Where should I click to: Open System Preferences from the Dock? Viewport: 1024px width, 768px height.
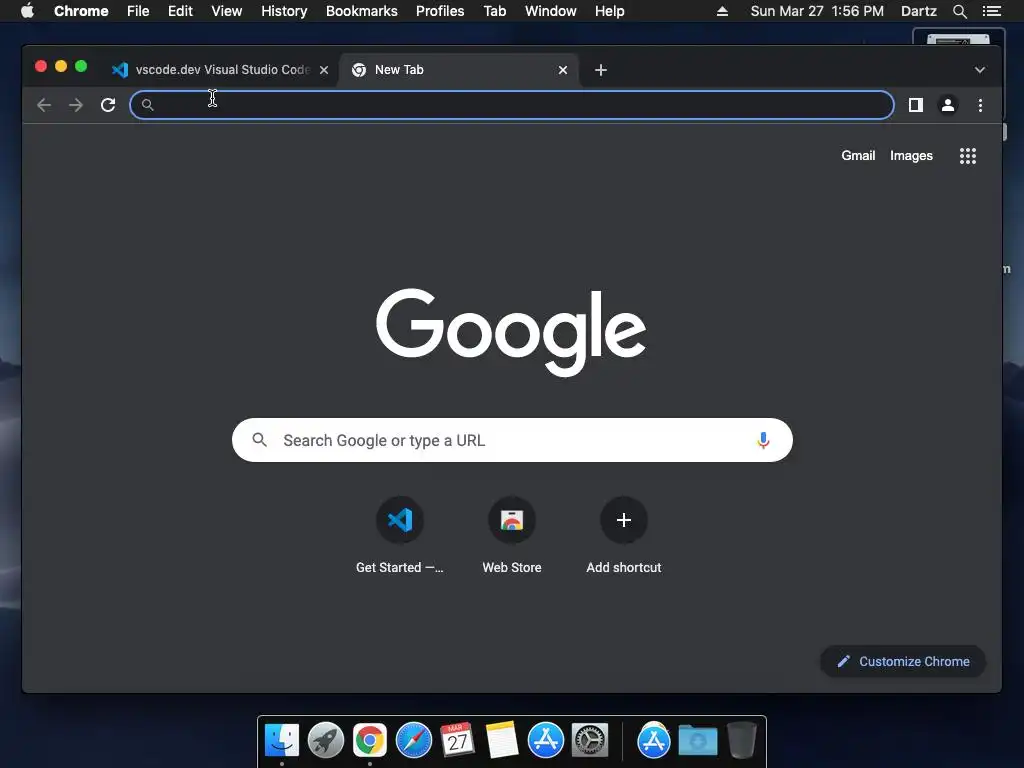(x=590, y=741)
